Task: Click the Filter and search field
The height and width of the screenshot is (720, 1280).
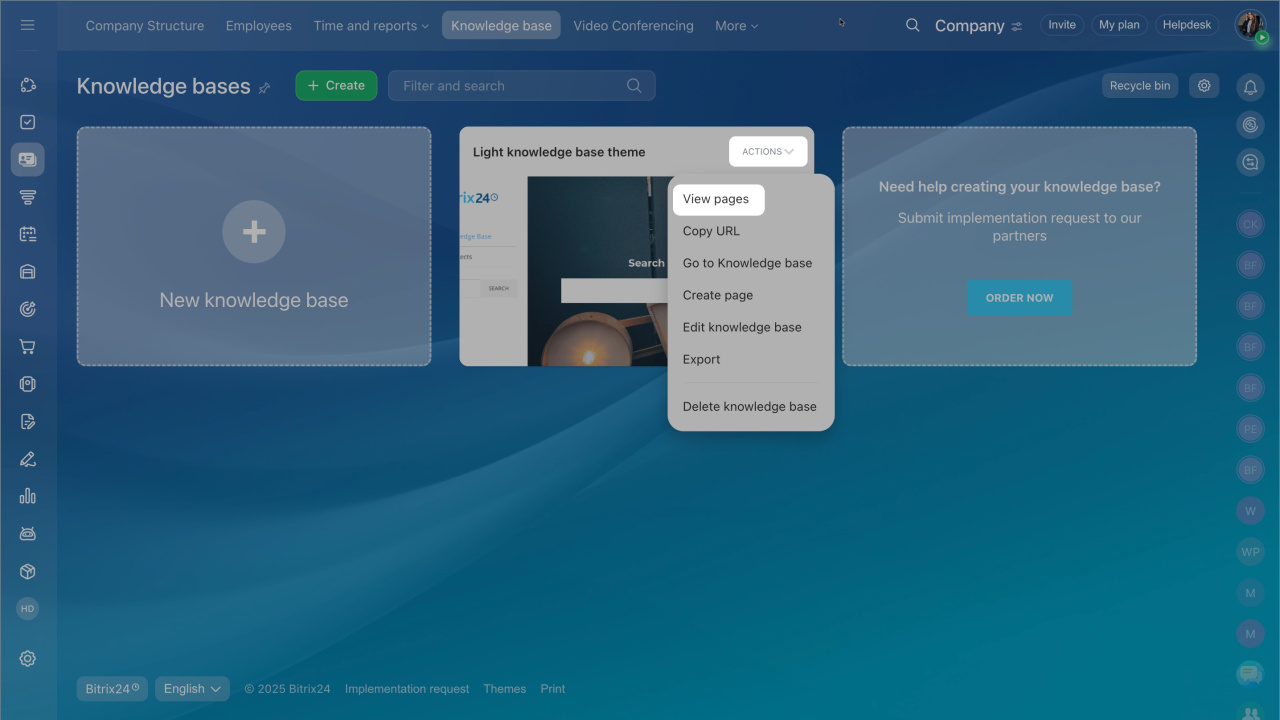Action: tap(510, 86)
